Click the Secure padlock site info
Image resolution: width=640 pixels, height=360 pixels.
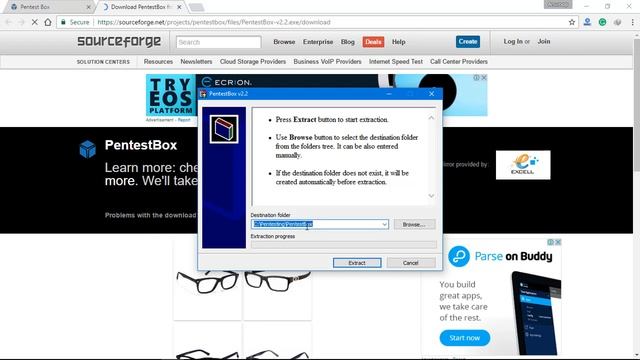pos(75,22)
